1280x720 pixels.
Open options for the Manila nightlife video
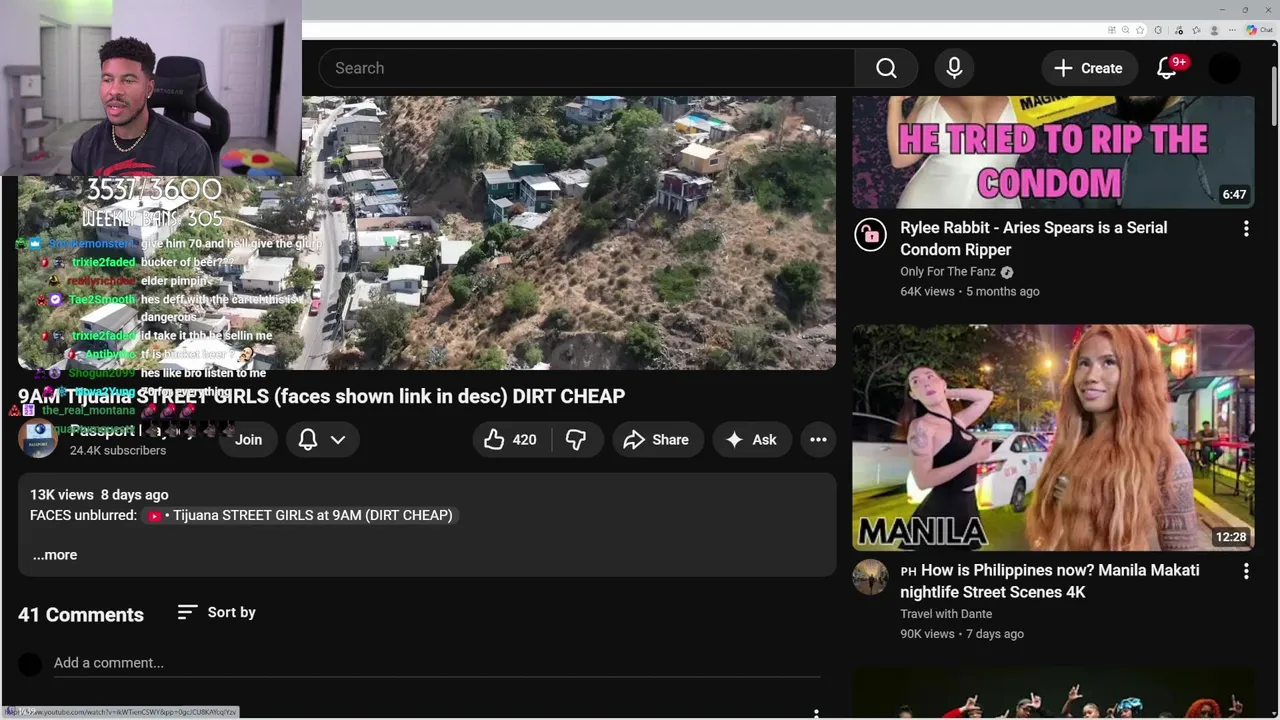[1246, 571]
